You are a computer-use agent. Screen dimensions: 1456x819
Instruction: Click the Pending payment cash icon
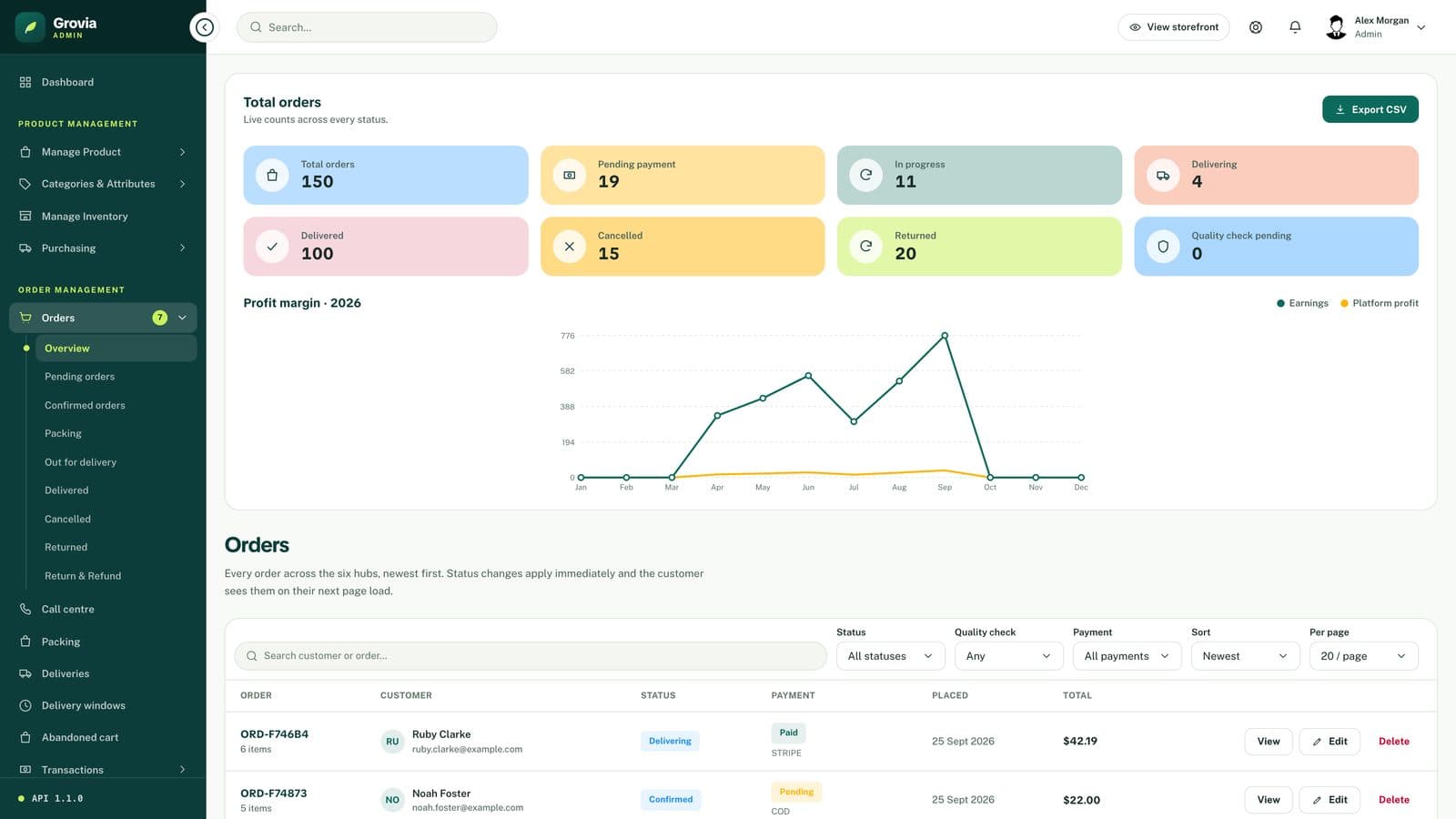coord(569,175)
